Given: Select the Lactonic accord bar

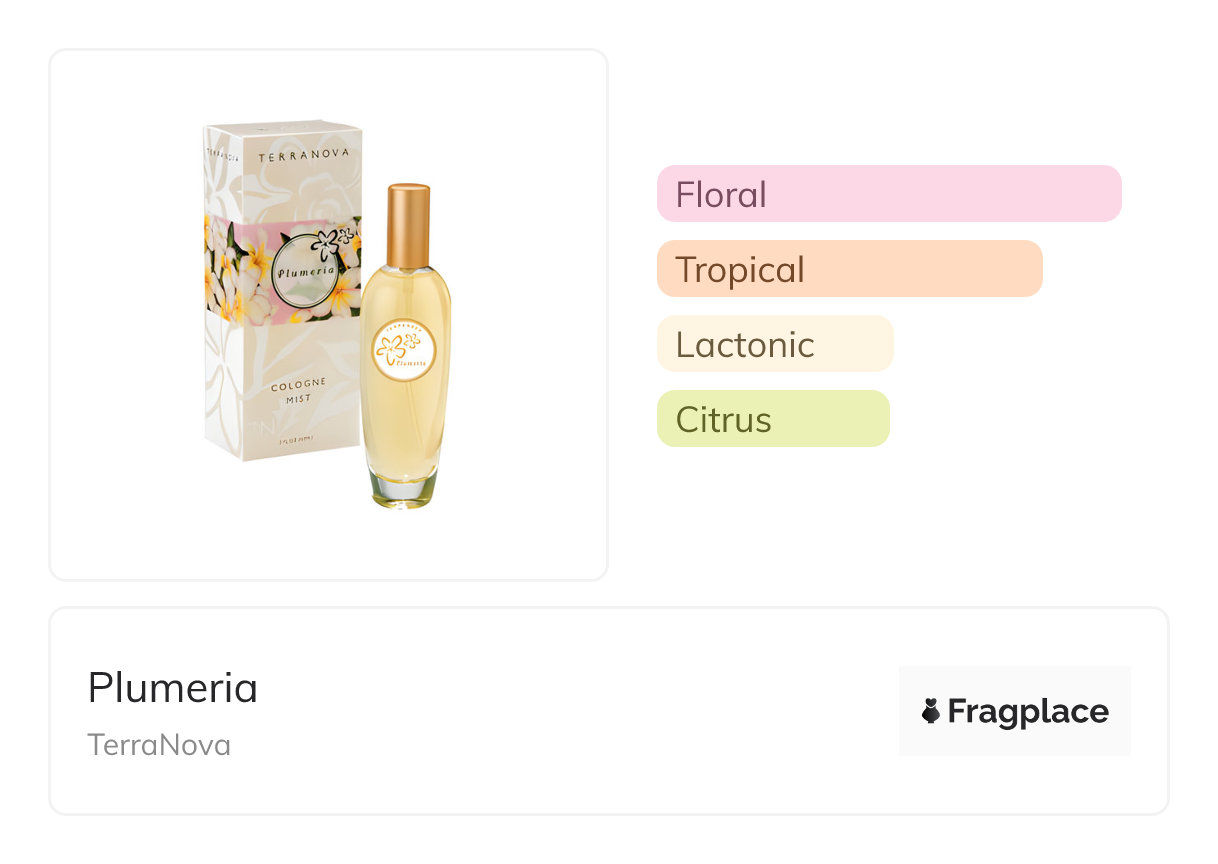Looking at the screenshot, I should coord(774,344).
